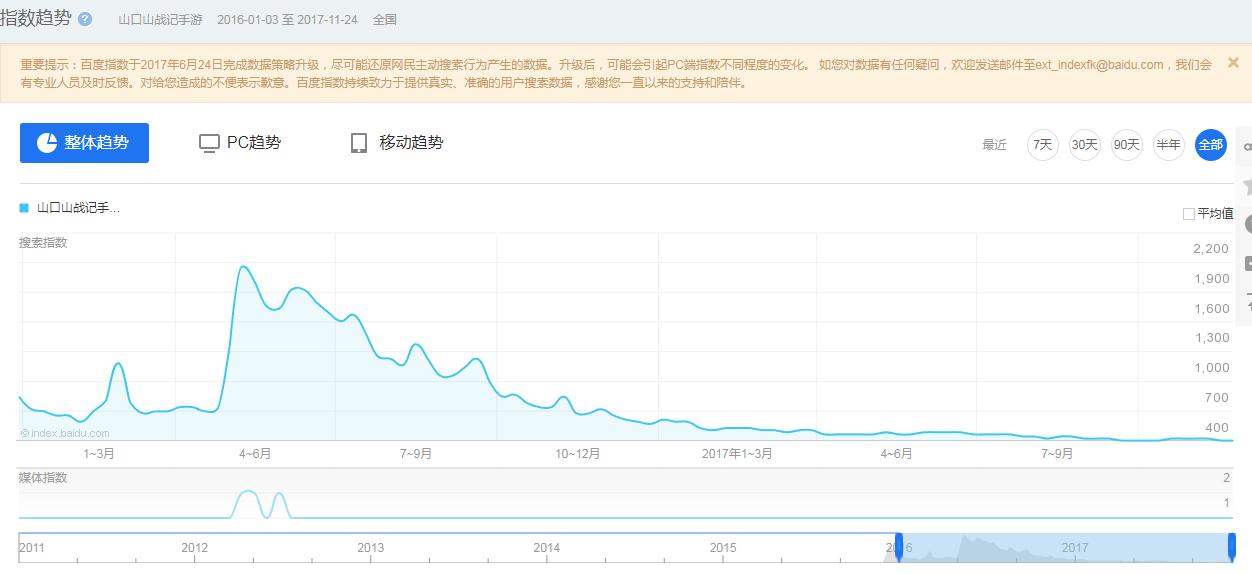The height and width of the screenshot is (574, 1252).
Task: Select the 半年 time range
Action: tap(1169, 145)
